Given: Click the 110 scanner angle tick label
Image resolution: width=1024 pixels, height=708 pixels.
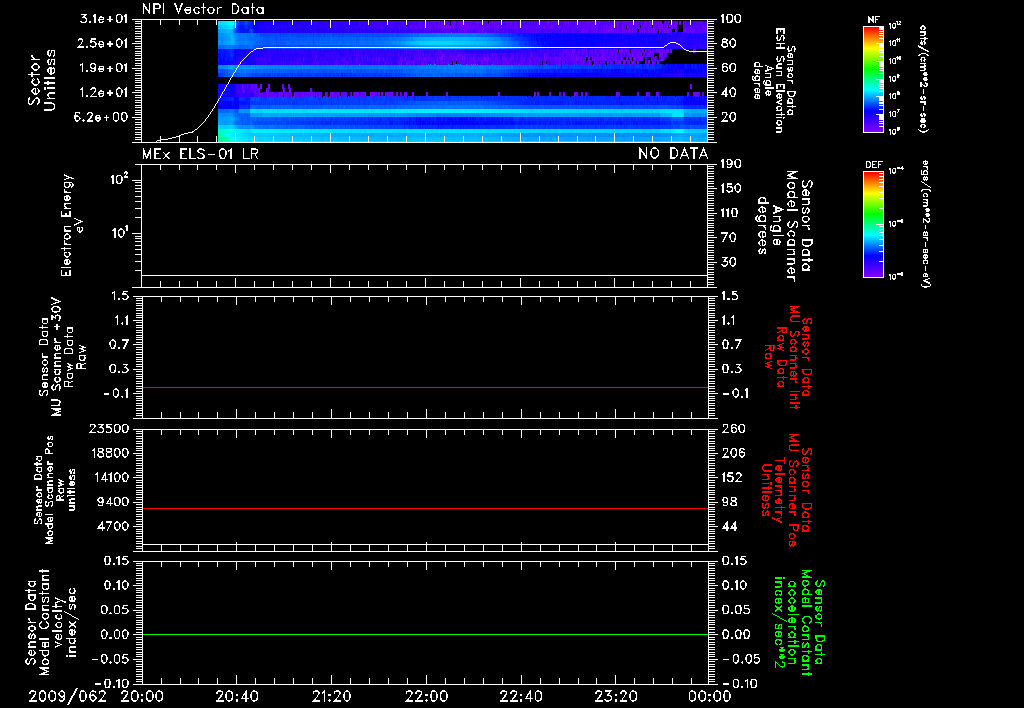Looking at the screenshot, I should tap(731, 213).
